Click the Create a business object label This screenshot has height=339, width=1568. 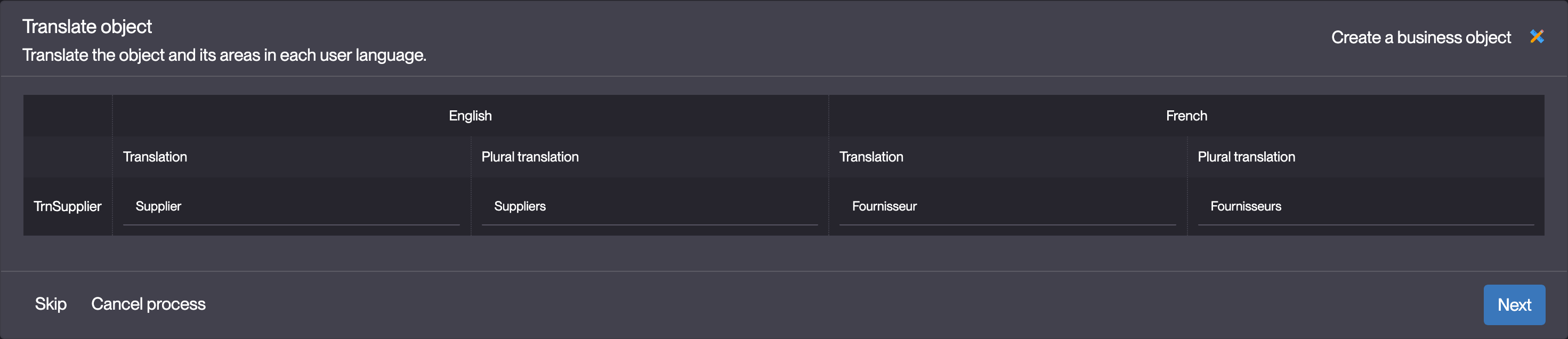pyautogui.click(x=1420, y=38)
